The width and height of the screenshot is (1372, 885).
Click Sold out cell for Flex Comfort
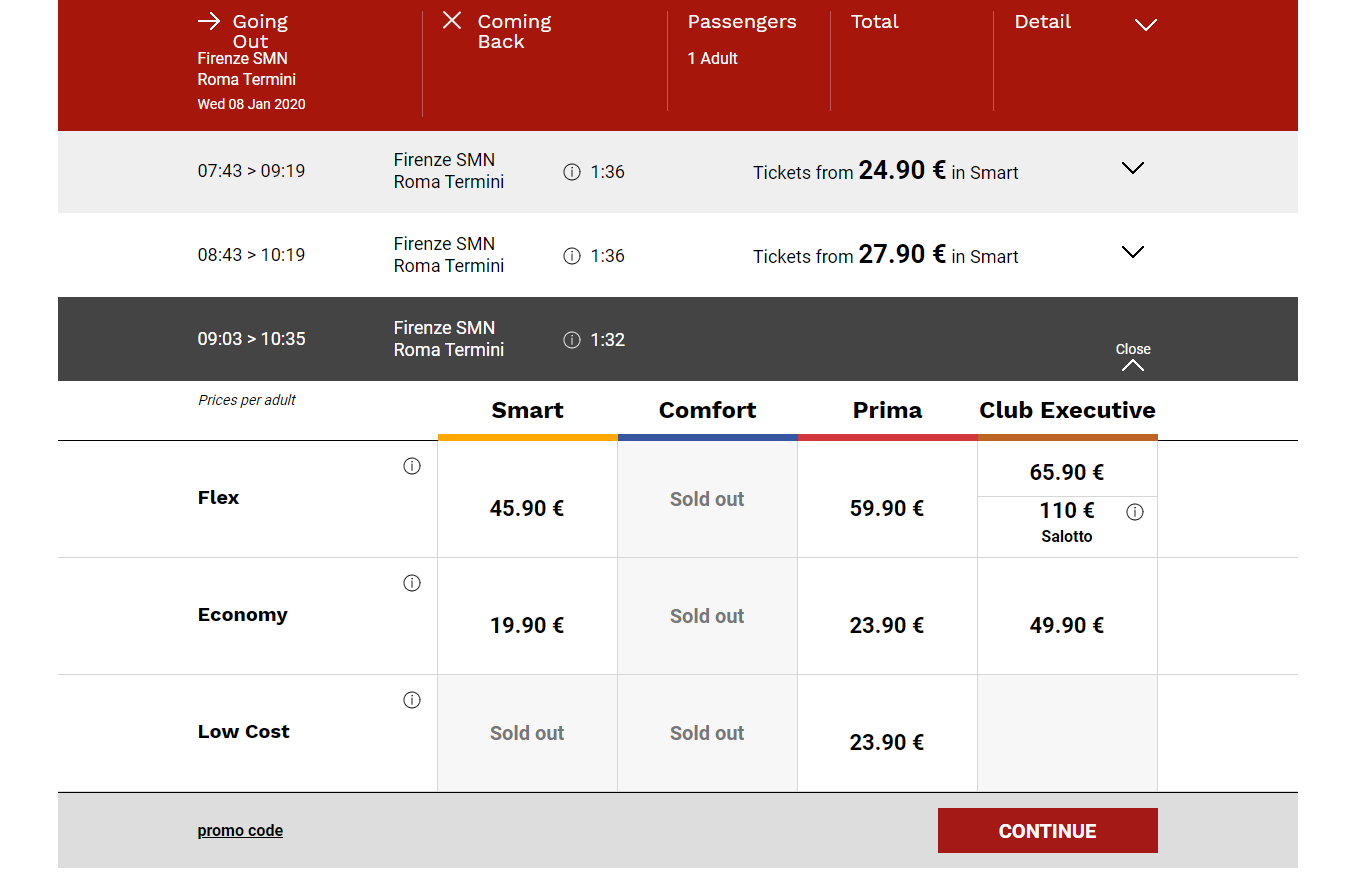tap(707, 499)
